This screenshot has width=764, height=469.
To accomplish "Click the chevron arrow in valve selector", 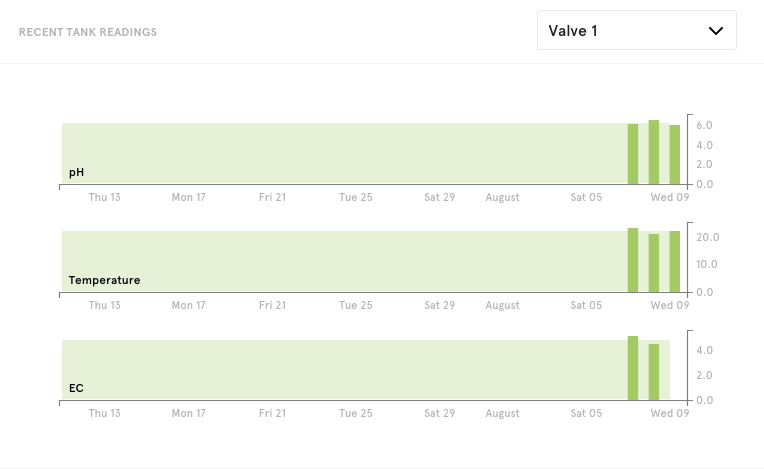I will [715, 31].
